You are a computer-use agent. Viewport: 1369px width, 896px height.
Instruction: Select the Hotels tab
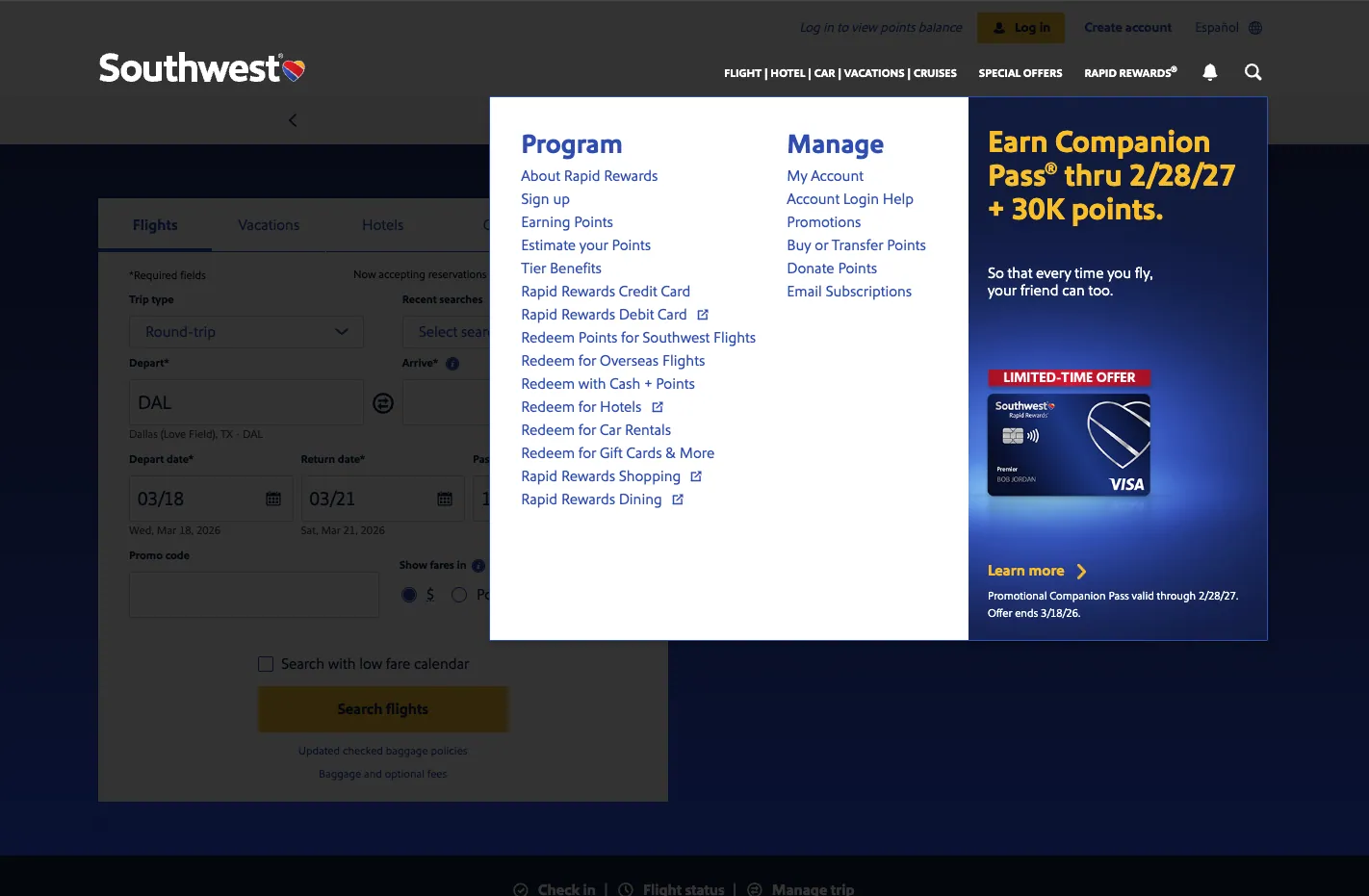382,225
